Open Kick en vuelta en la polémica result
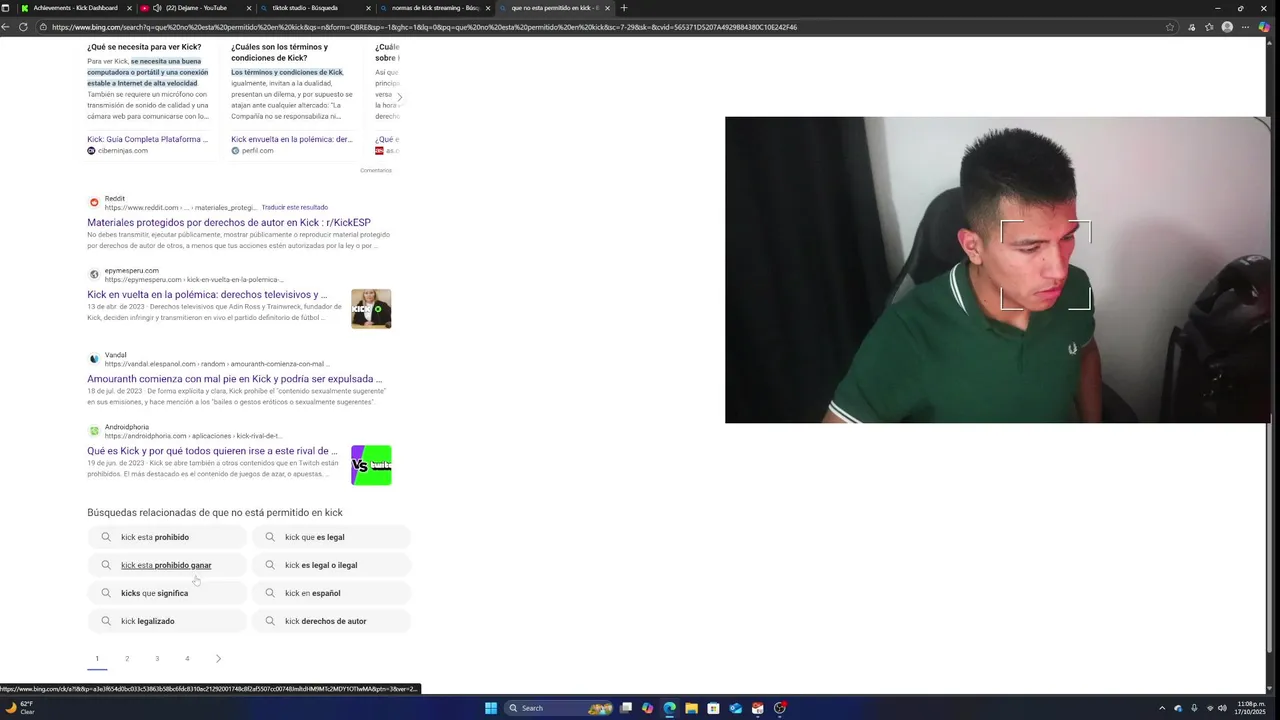 [207, 295]
